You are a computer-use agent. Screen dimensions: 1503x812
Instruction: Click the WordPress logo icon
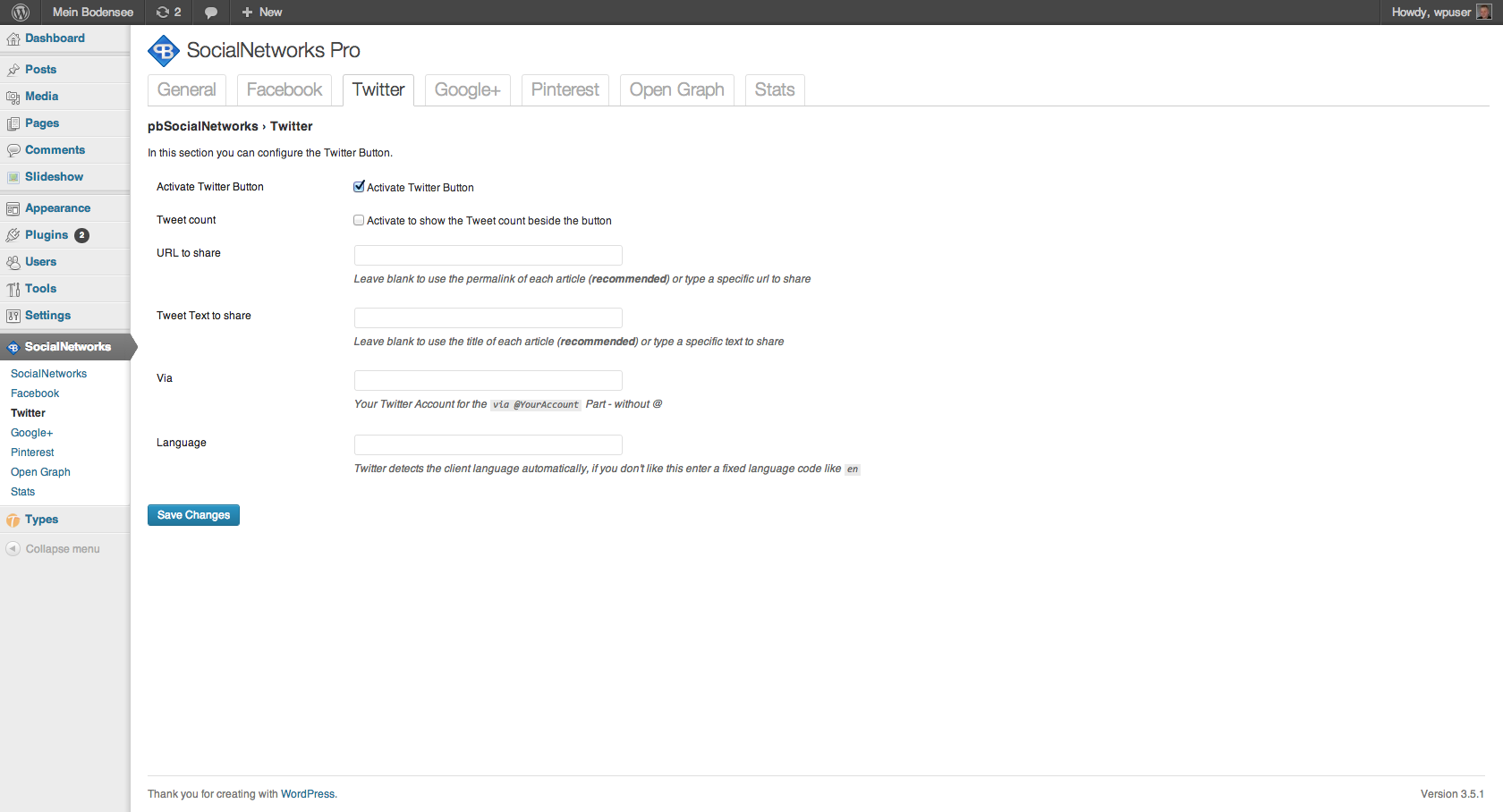(x=21, y=13)
